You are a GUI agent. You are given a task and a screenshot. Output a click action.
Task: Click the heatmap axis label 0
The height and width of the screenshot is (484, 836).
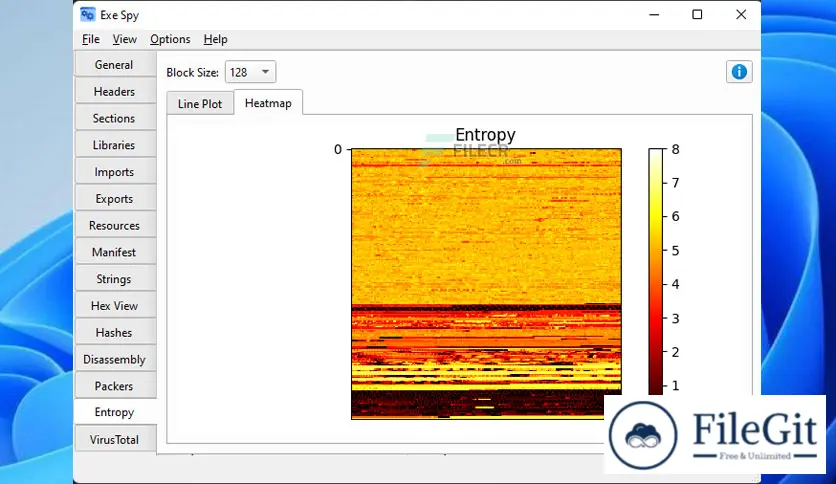(338, 150)
